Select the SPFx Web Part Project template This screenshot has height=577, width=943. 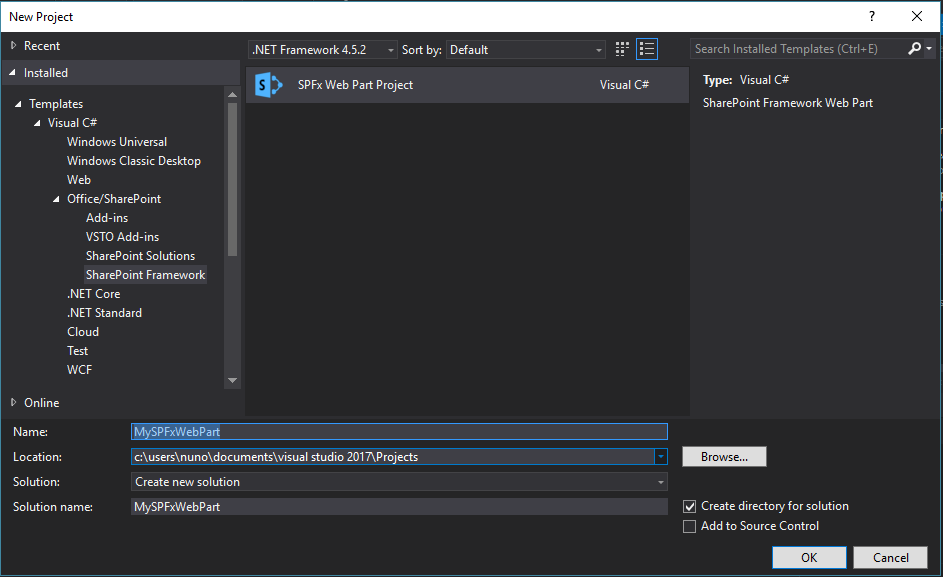click(467, 85)
